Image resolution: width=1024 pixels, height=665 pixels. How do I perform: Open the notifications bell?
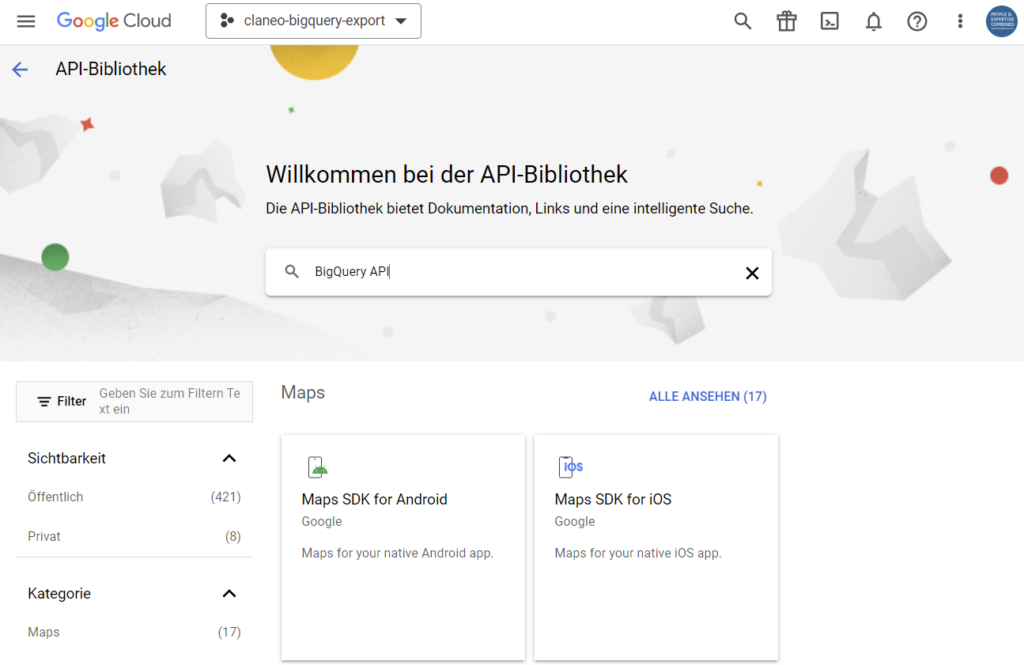coord(873,22)
